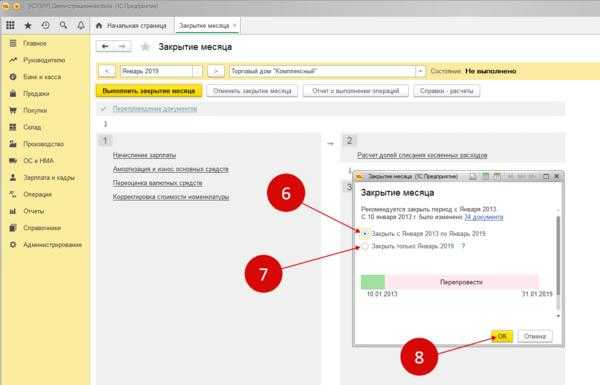Click pink Перепровести progress segment
The width and height of the screenshot is (600, 385).
point(461,282)
